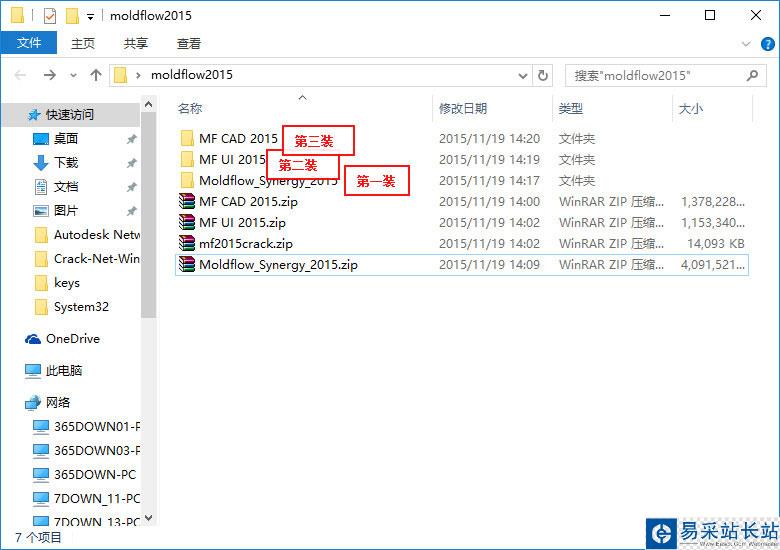Click the file name mf2015crack.zip
This screenshot has width=780, height=550.
click(246, 243)
